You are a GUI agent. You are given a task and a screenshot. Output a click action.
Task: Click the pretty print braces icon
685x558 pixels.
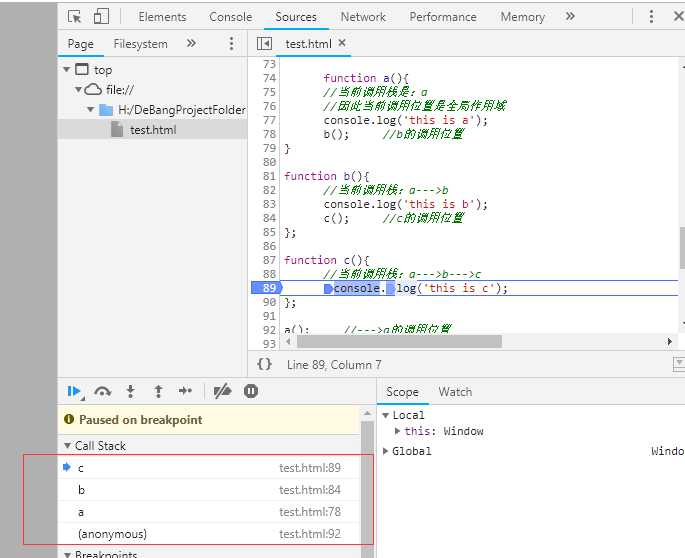point(264,364)
